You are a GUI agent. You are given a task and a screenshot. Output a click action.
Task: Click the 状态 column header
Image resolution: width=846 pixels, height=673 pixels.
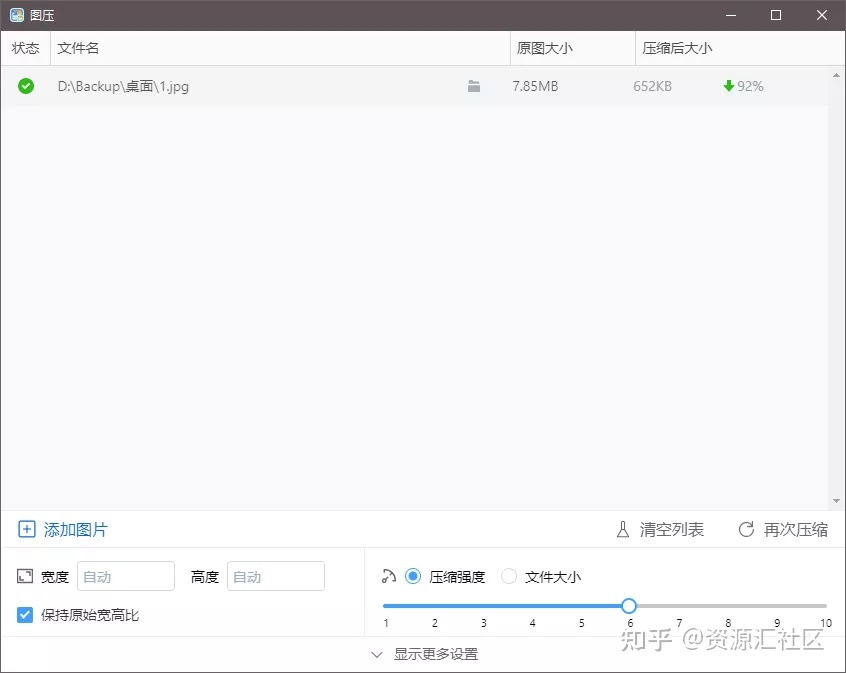click(x=25, y=48)
